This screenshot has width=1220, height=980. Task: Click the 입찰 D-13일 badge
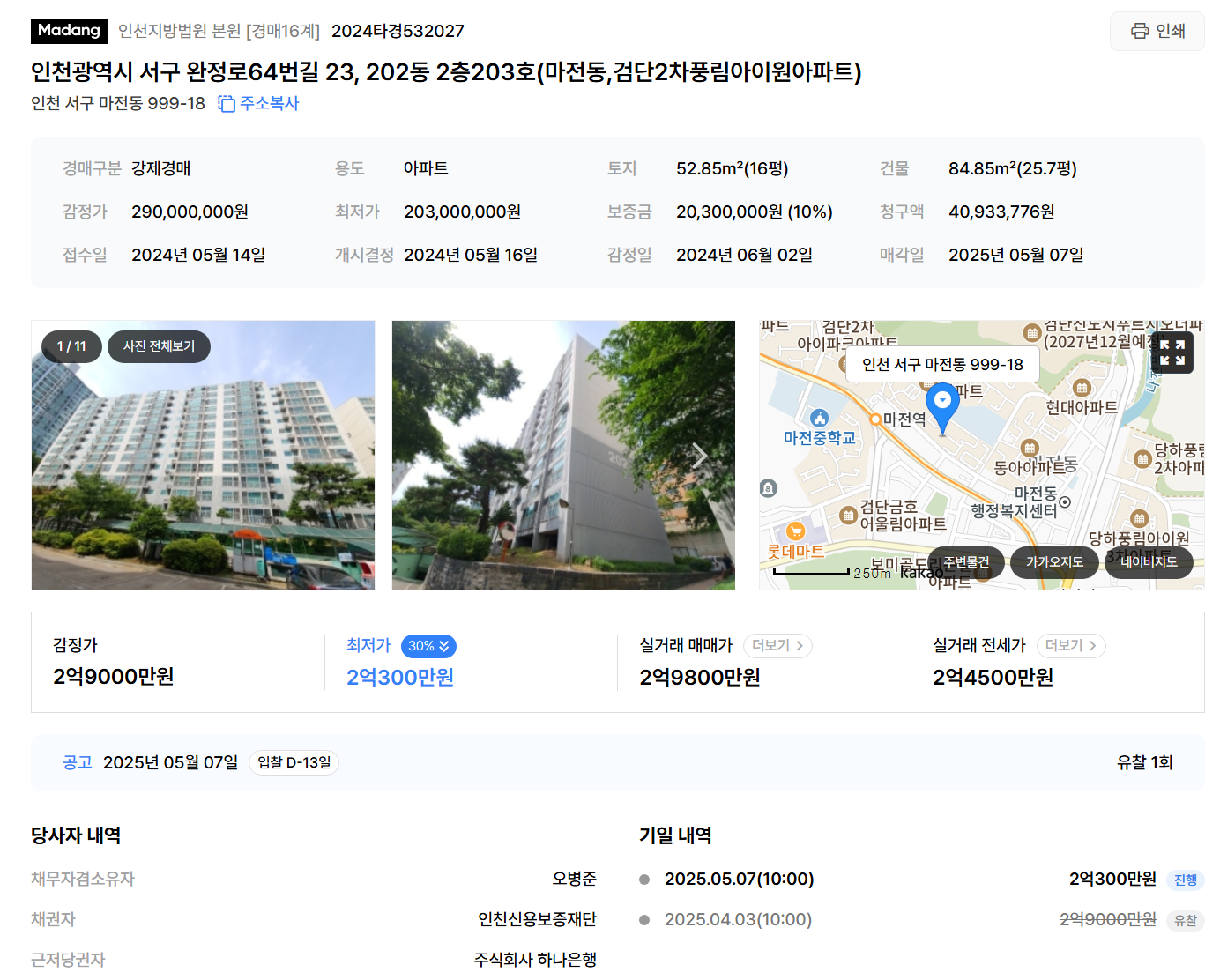click(294, 762)
